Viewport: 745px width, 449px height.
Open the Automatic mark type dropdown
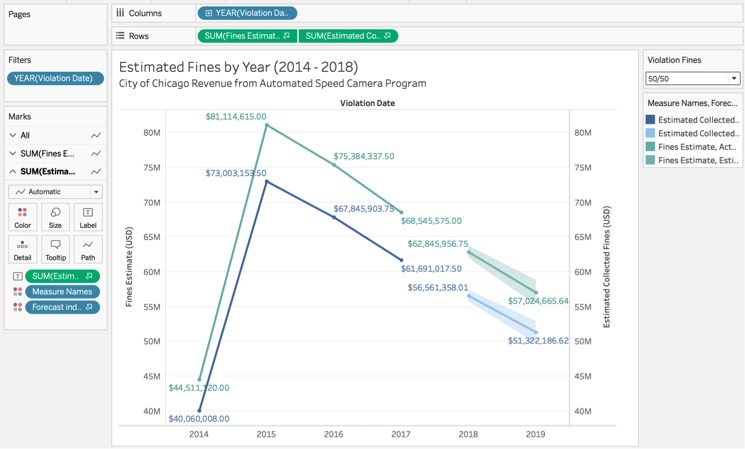coord(55,192)
